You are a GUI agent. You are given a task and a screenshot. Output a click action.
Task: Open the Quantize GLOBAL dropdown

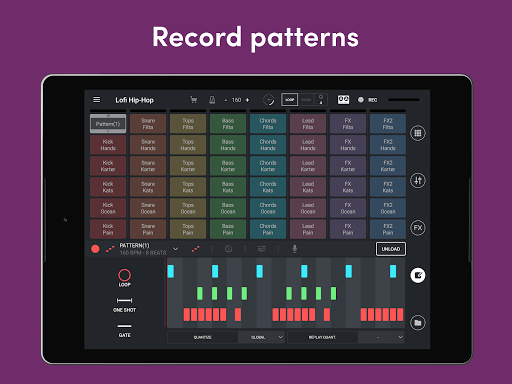point(262,337)
